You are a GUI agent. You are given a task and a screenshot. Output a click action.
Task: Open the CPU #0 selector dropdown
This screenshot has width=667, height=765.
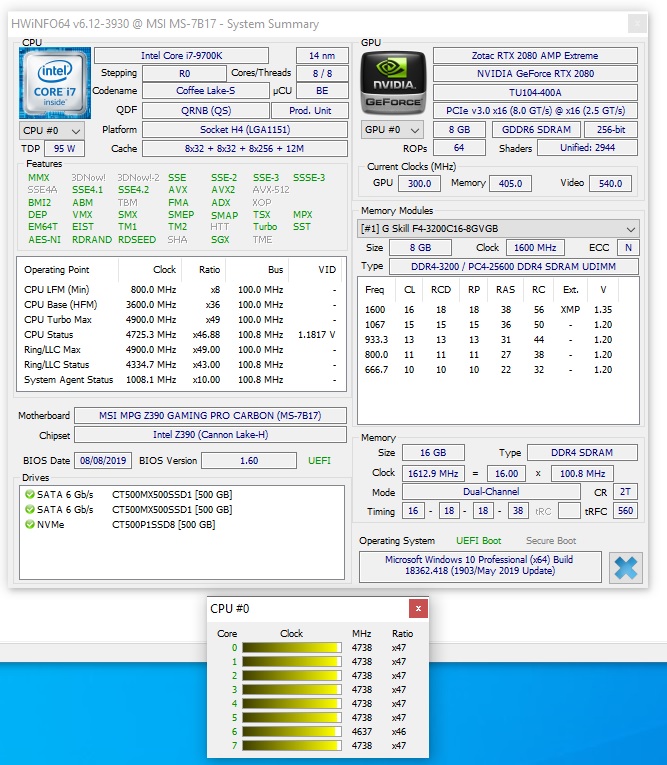click(x=52, y=131)
